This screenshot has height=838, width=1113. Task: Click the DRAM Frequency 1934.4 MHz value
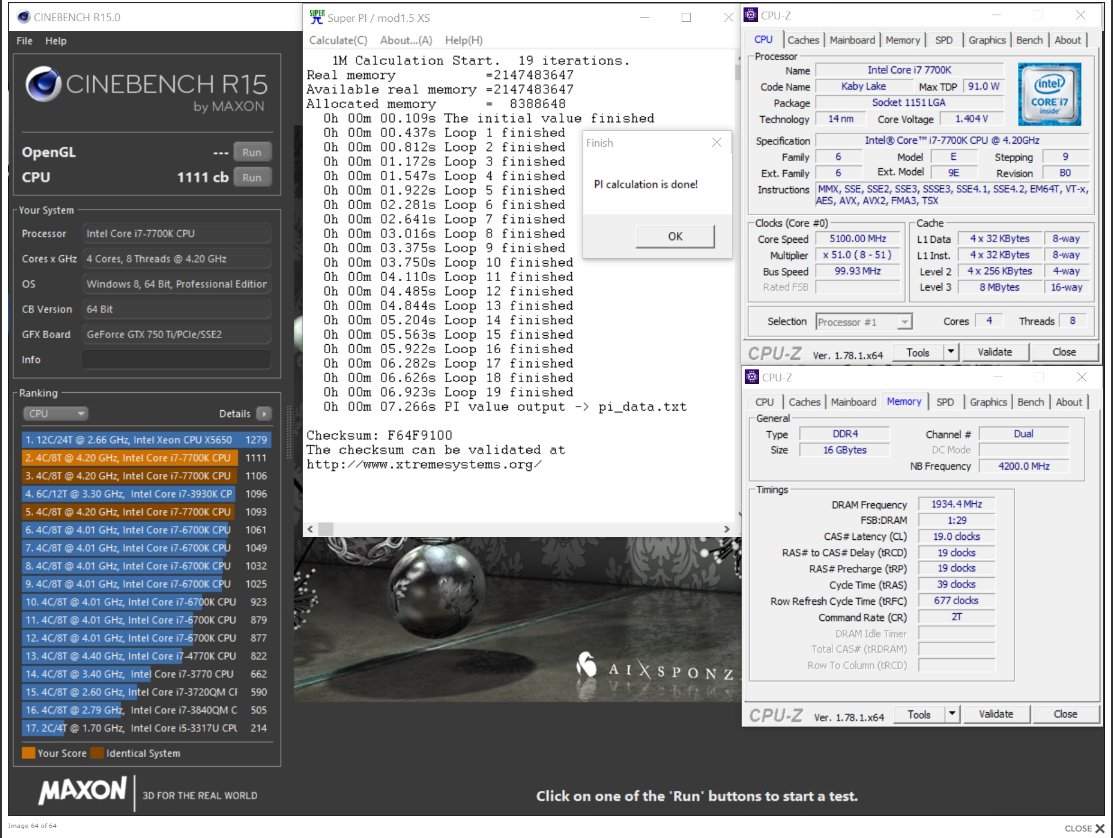tap(956, 504)
